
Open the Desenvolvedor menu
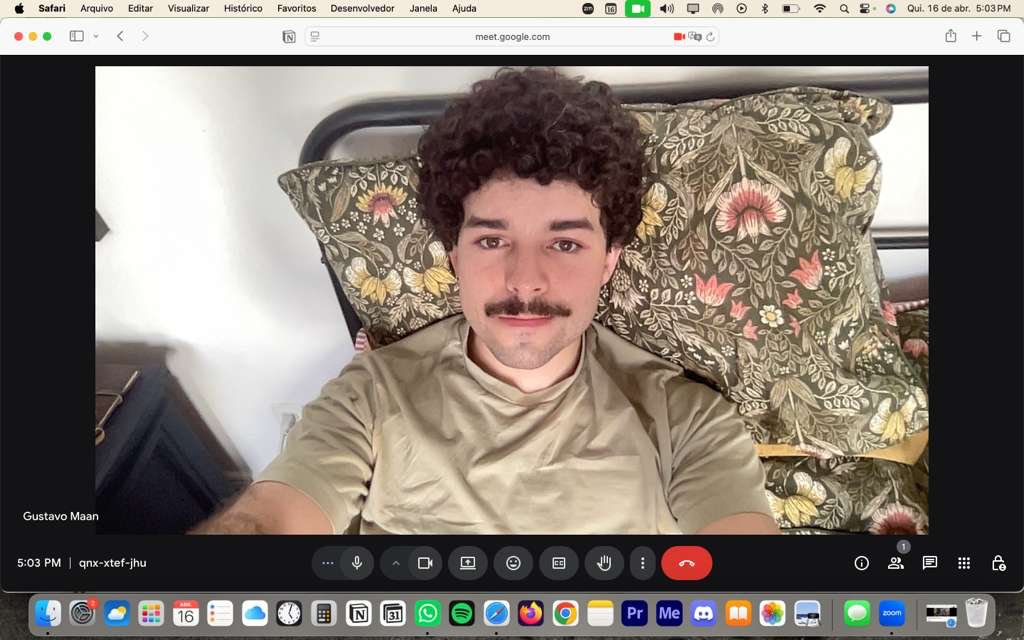point(362,8)
